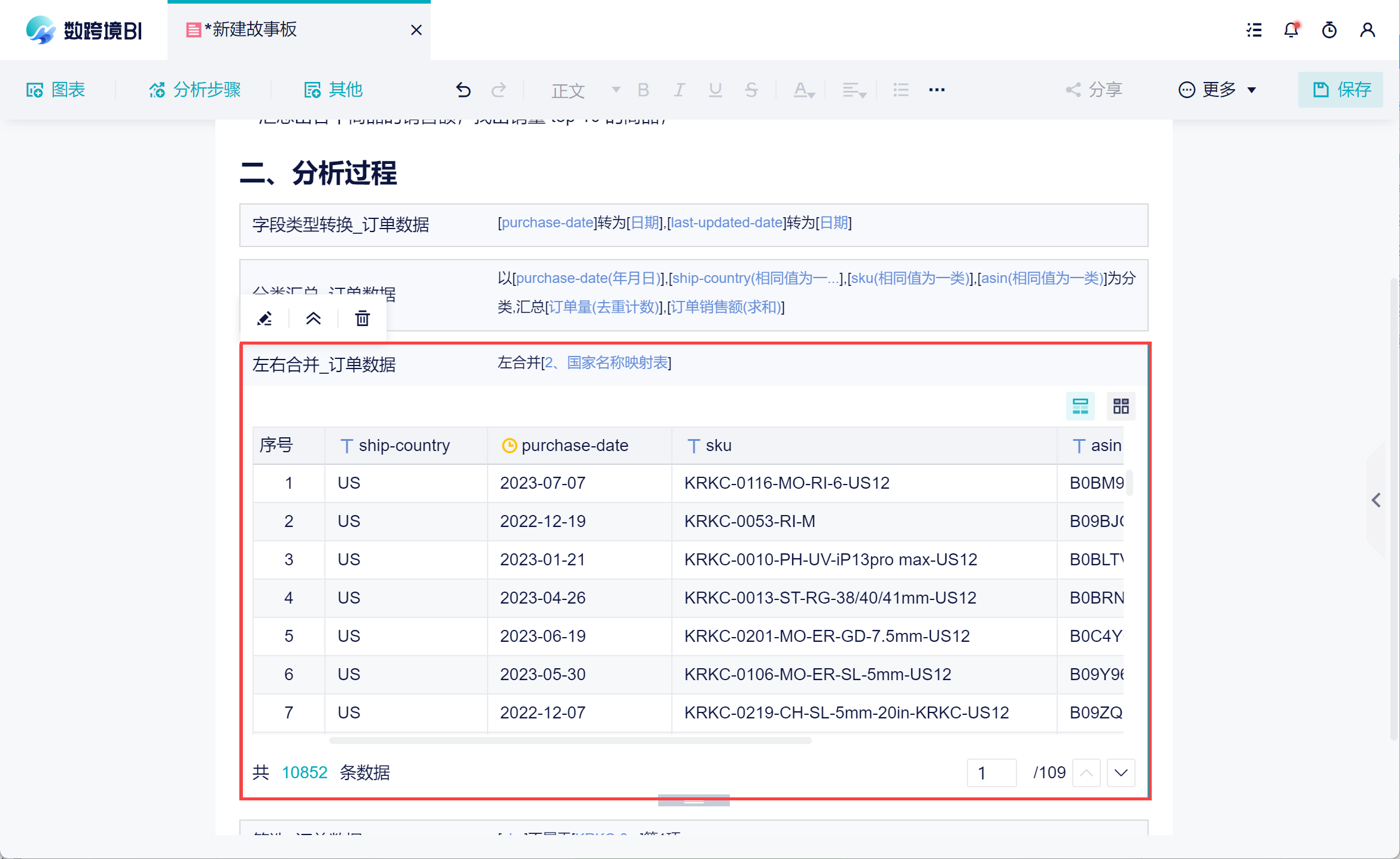Viewport: 1400px width, 859px height.
Task: Collapse step with double-chevron up icon
Action: [x=314, y=318]
